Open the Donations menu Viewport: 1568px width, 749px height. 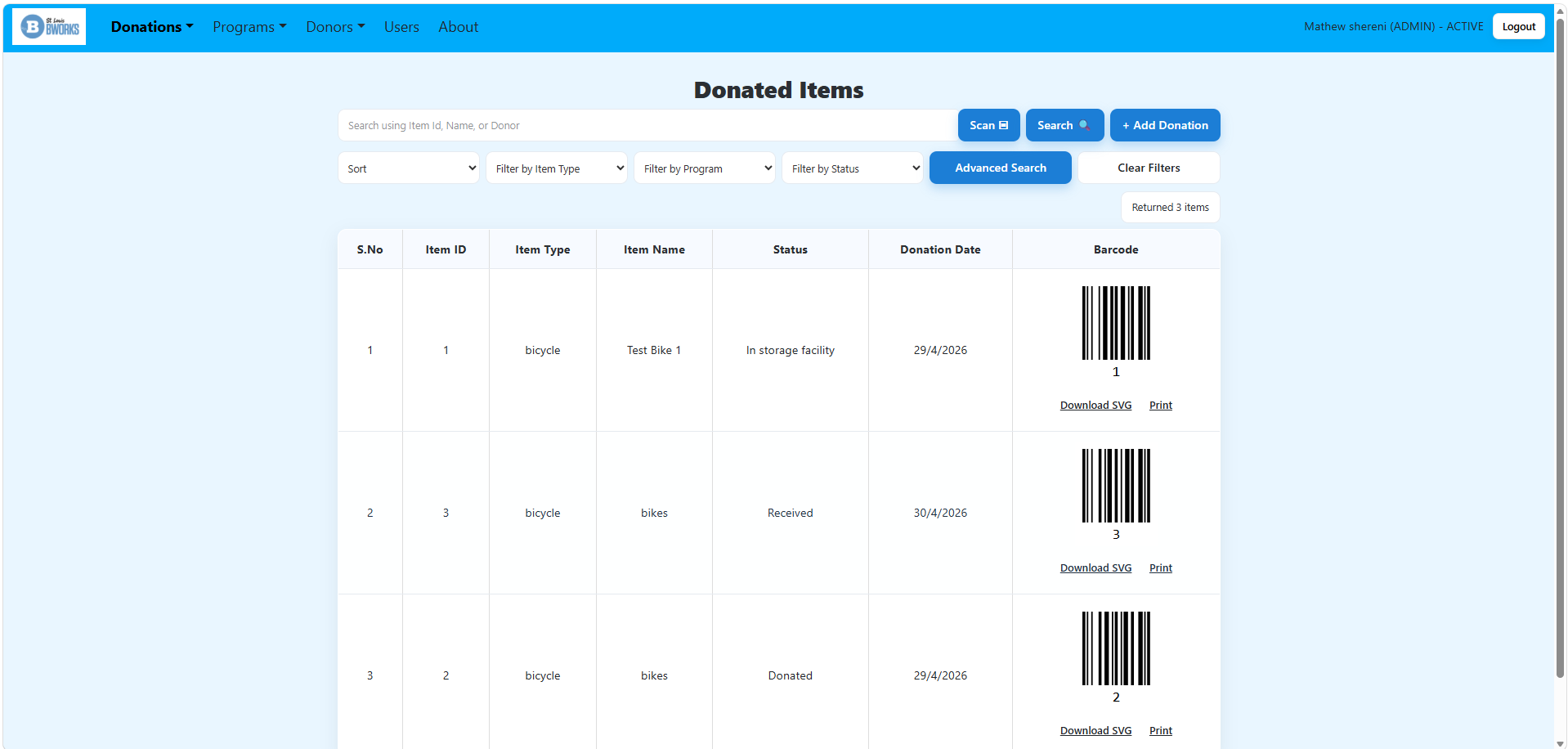pyautogui.click(x=152, y=27)
